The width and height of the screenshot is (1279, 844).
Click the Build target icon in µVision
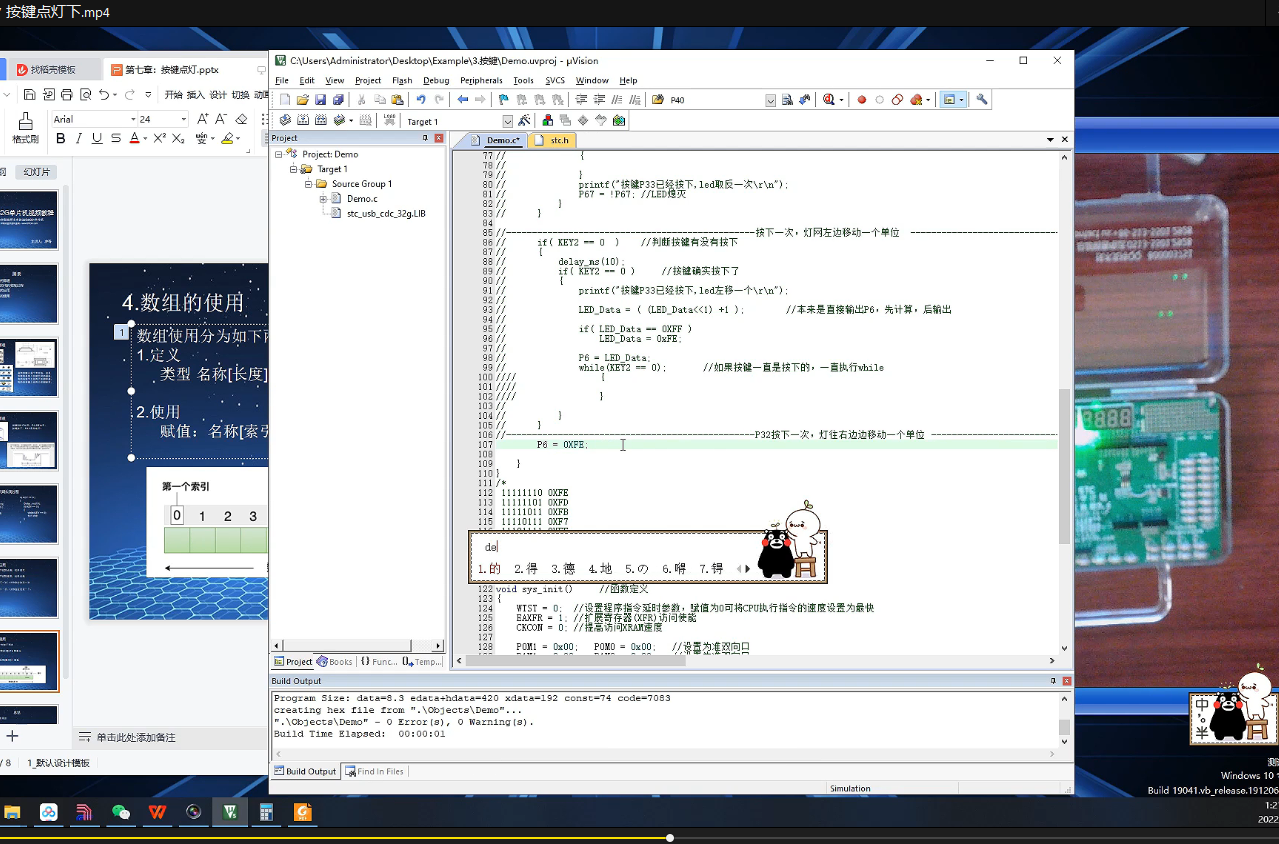coord(303,121)
